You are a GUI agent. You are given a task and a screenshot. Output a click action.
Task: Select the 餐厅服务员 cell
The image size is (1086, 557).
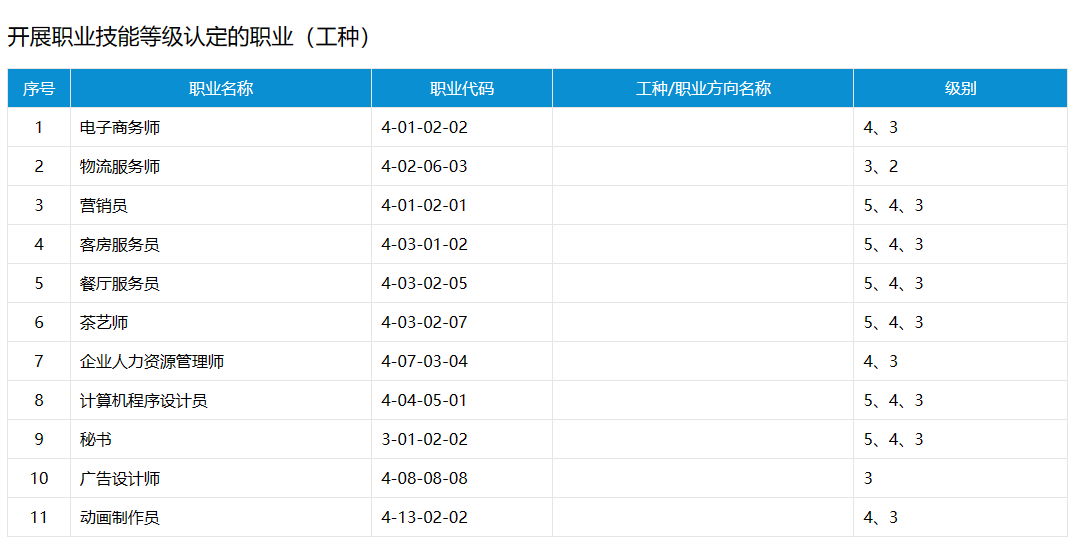[x=221, y=283]
